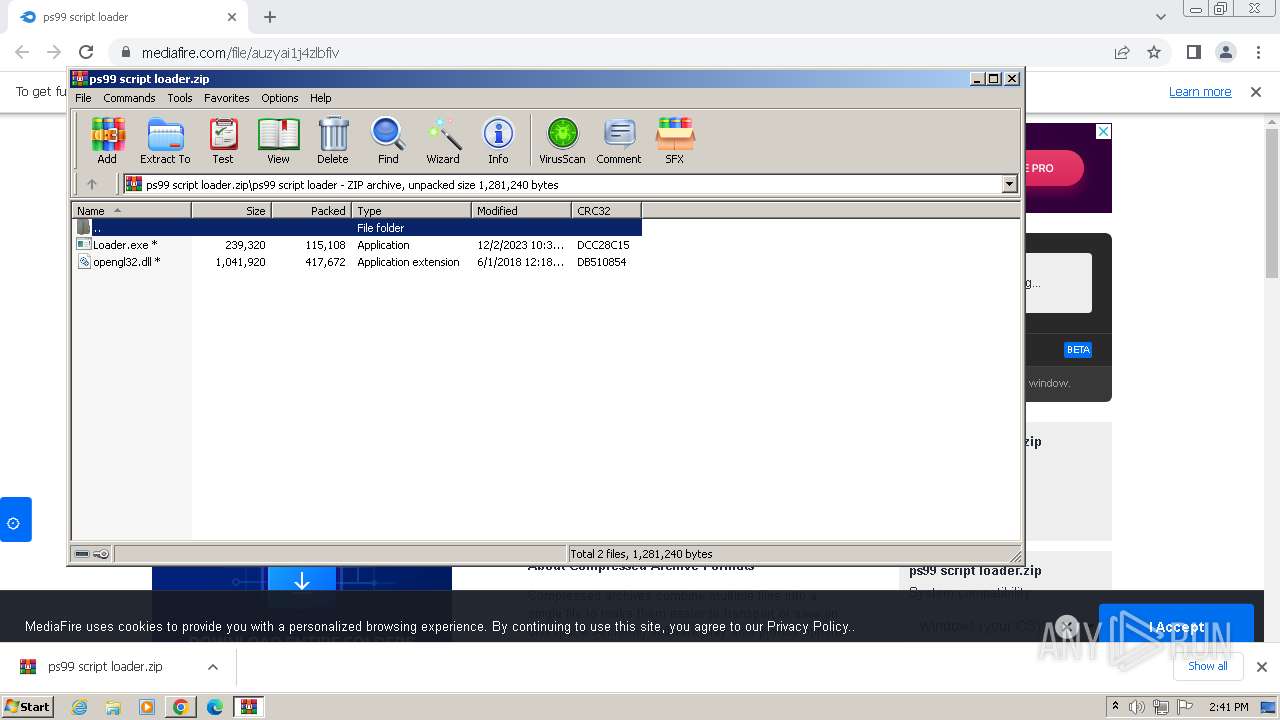Click the Add toolbar icon in WinRAR
The image size is (1280, 720).
107,140
